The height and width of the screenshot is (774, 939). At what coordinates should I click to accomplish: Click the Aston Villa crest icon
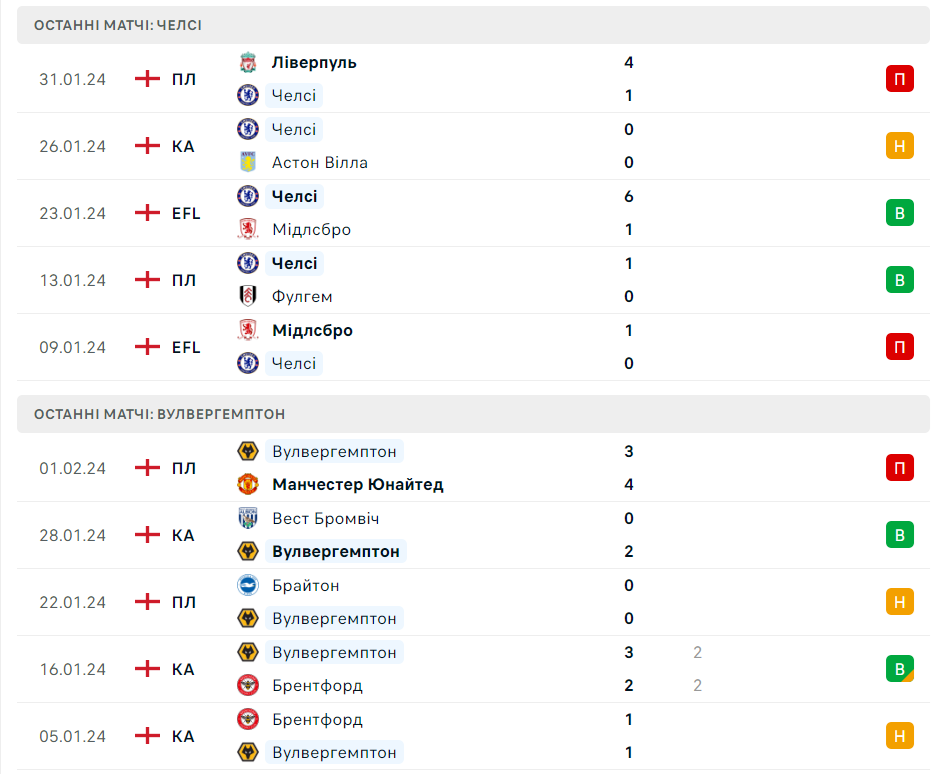click(247, 163)
